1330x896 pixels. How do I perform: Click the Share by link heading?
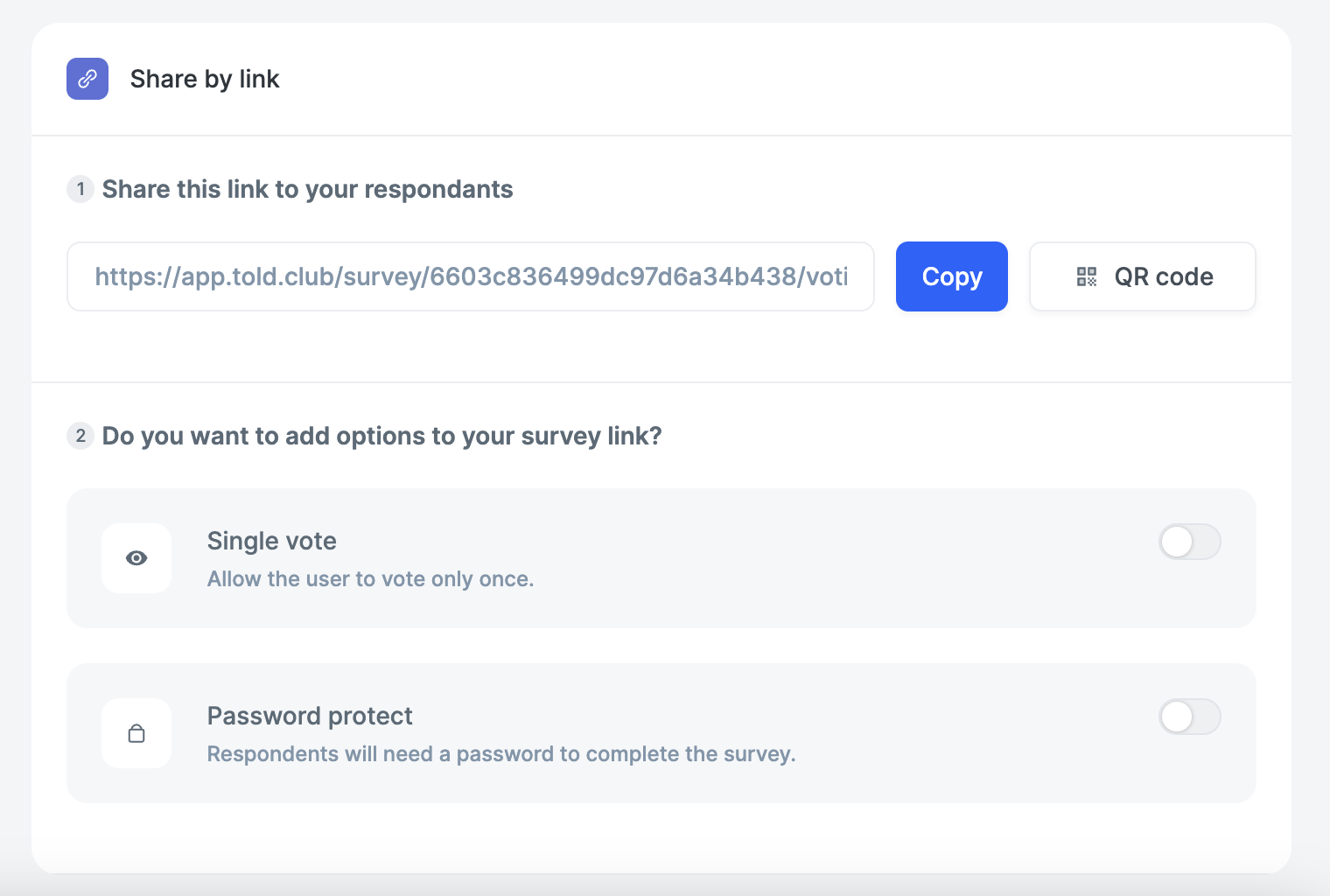tap(205, 79)
